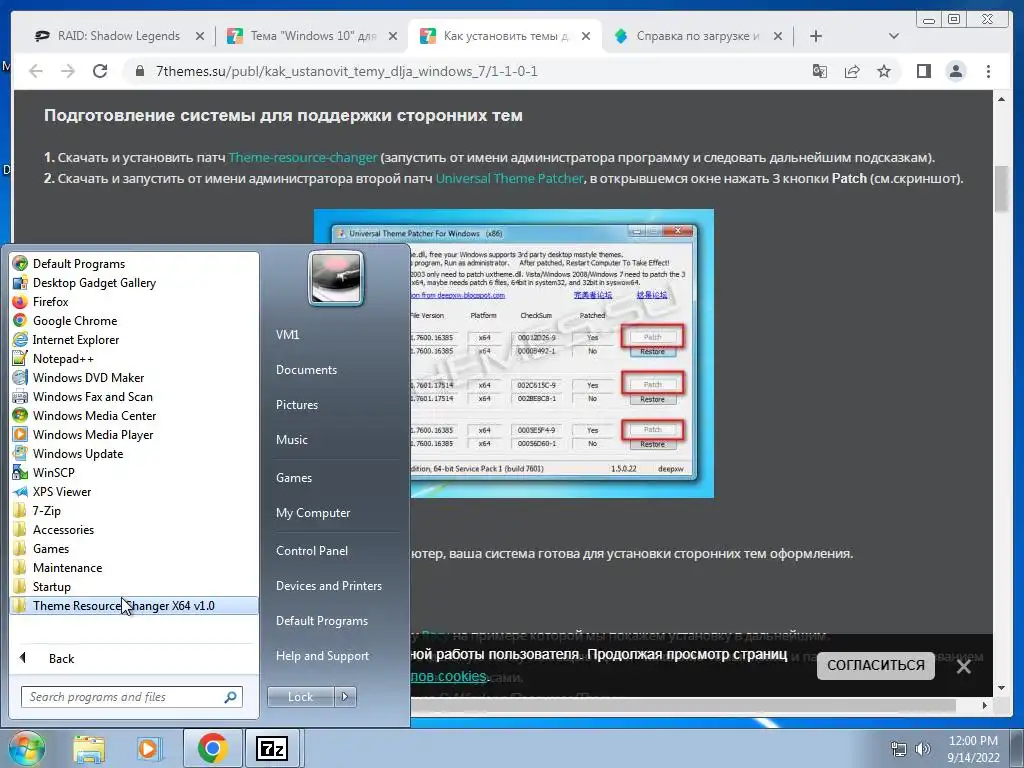
Task: Go back to the previous page
Action: (x=36, y=71)
